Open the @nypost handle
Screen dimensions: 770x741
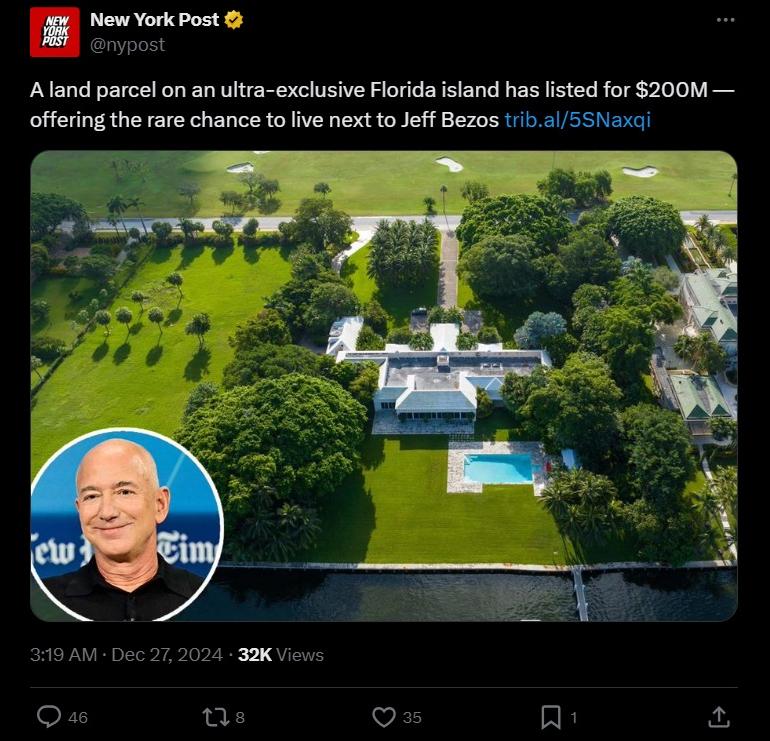(x=127, y=45)
